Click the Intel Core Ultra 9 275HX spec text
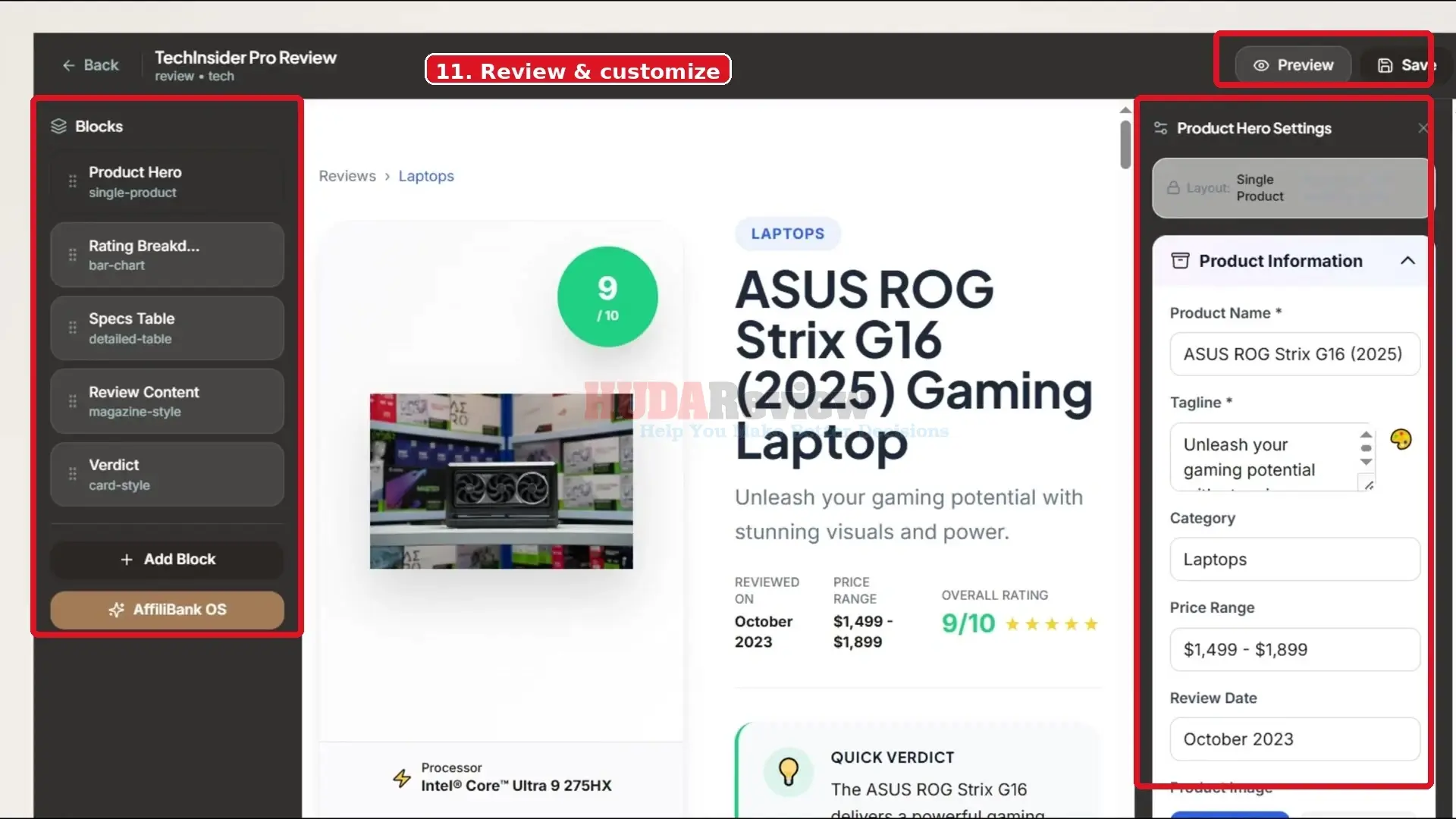 pyautogui.click(x=516, y=786)
